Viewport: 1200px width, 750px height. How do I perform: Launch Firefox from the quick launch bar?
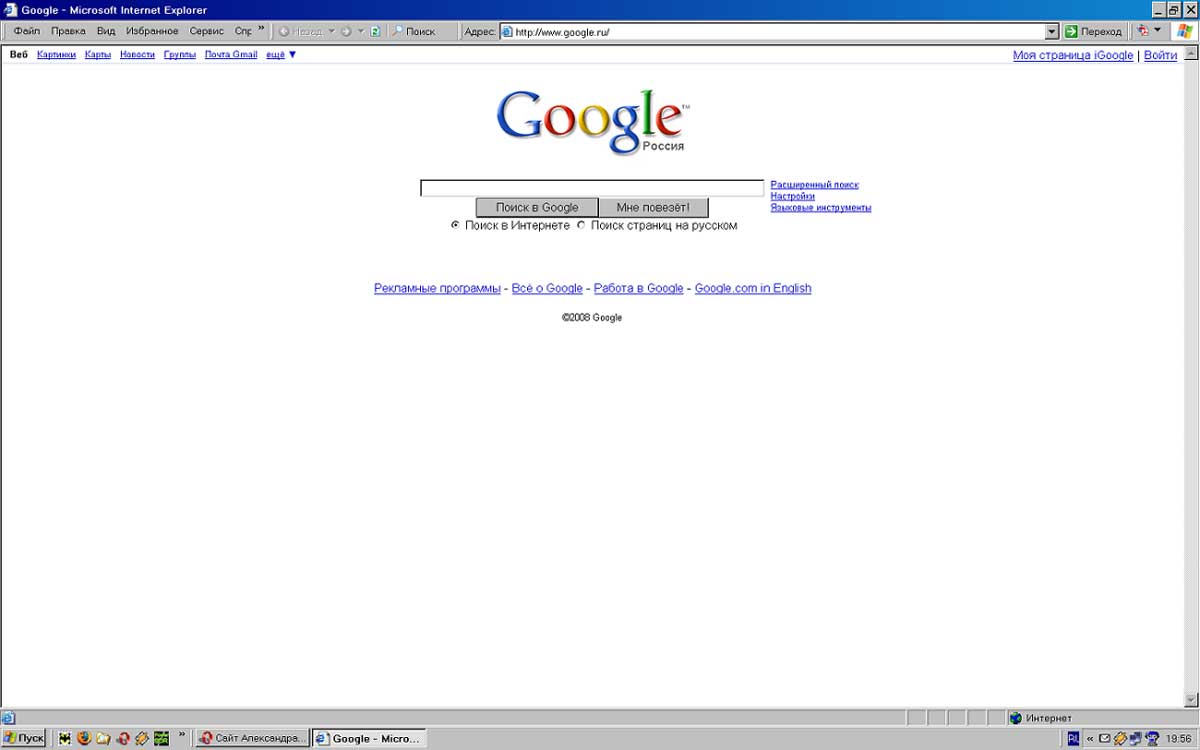(x=84, y=739)
